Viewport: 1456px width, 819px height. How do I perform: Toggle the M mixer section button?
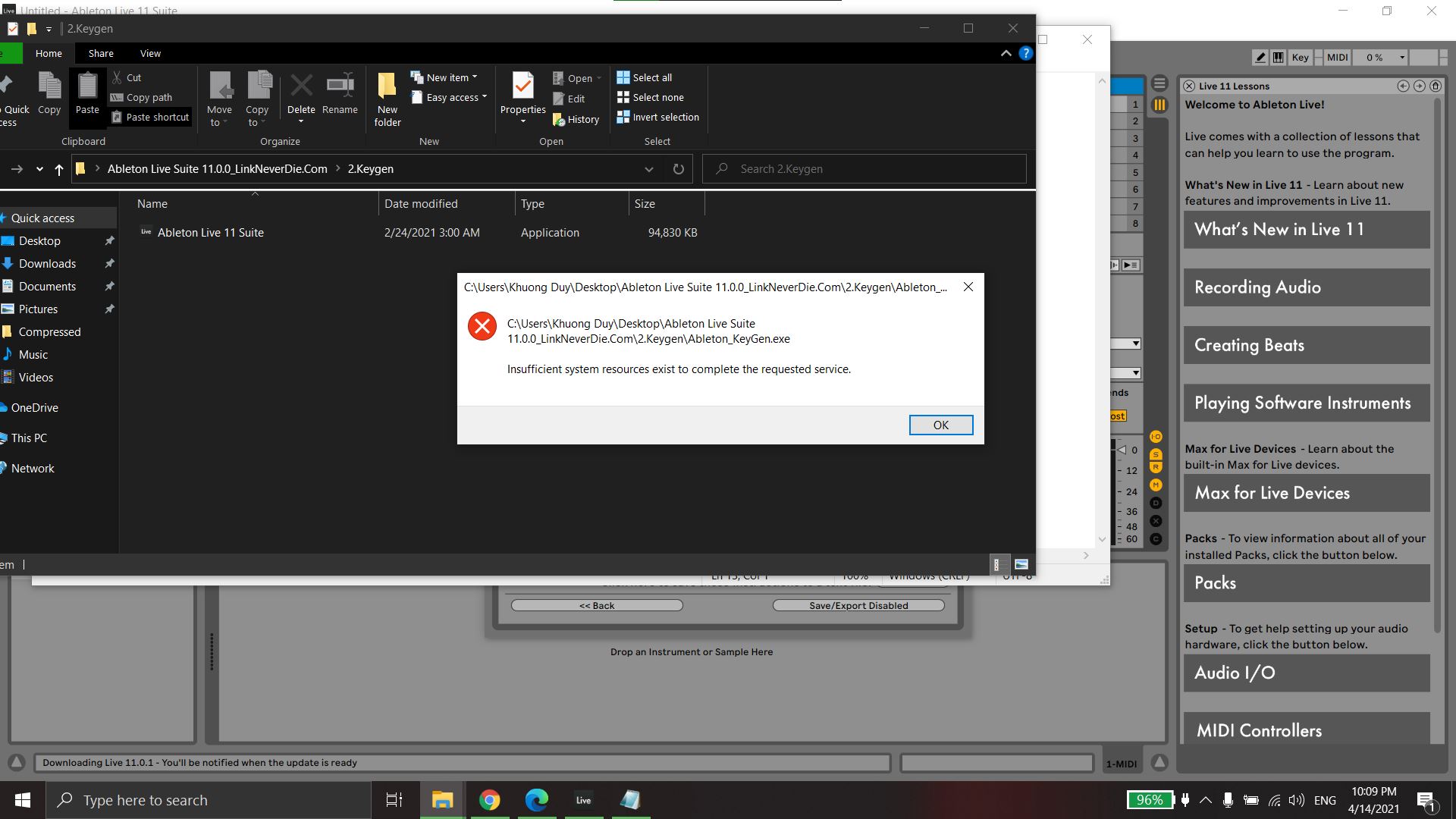click(x=1156, y=485)
